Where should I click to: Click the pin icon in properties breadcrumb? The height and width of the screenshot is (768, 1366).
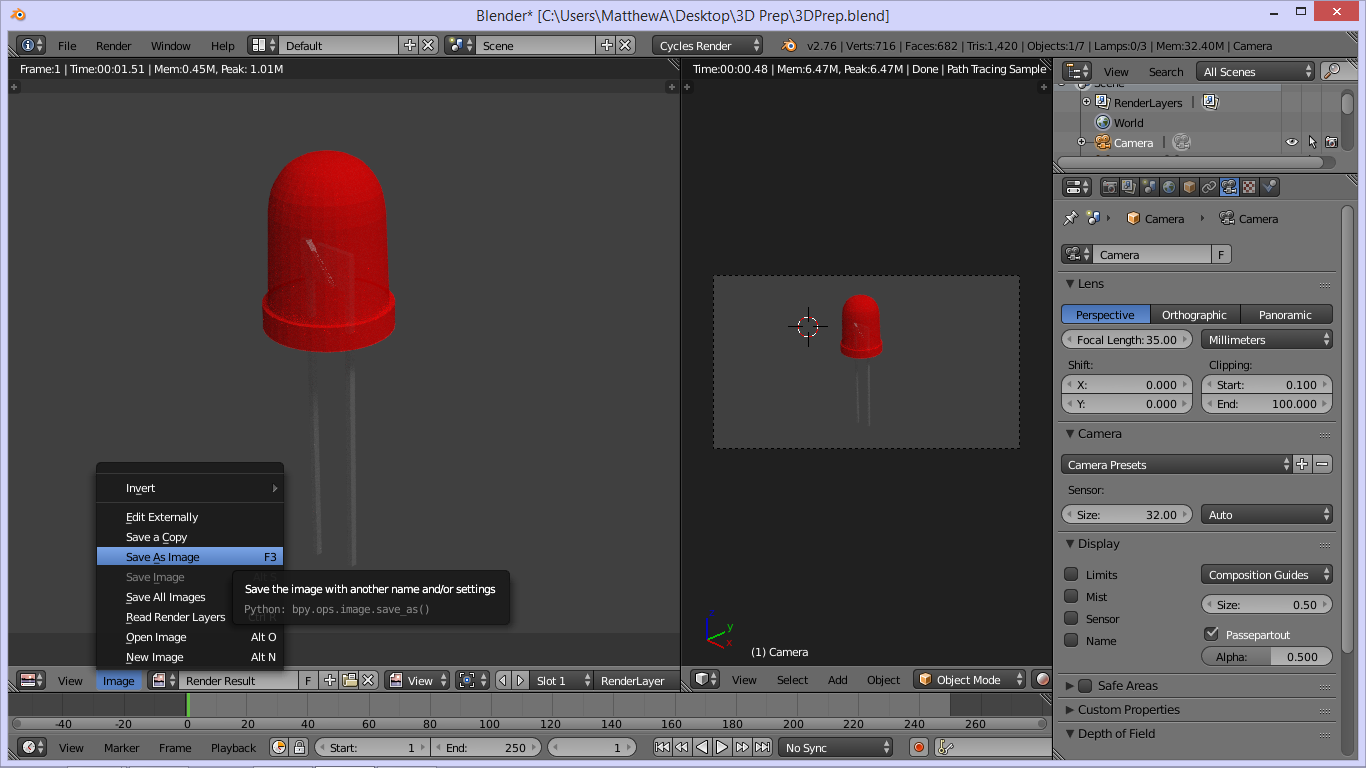pos(1070,218)
